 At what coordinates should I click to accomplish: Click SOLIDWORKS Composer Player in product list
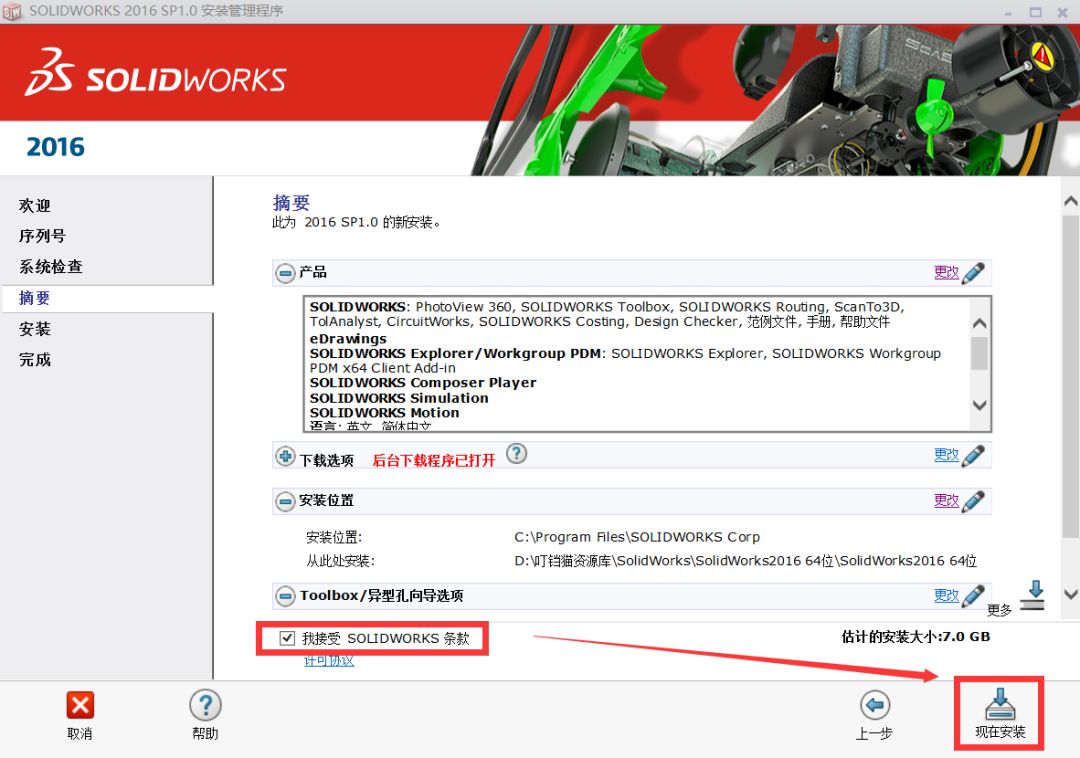(423, 383)
